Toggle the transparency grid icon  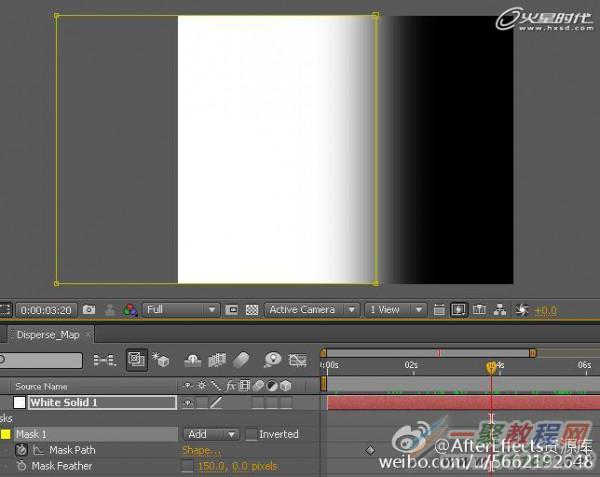pos(252,310)
